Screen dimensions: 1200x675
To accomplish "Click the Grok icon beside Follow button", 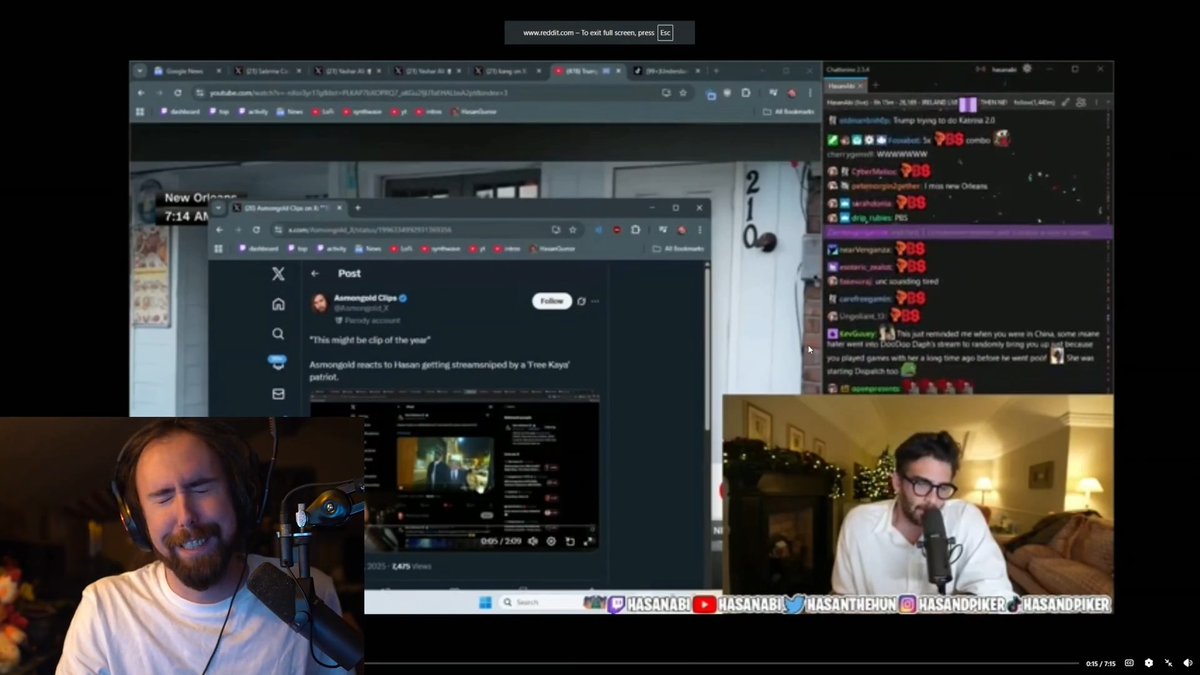I will [582, 301].
